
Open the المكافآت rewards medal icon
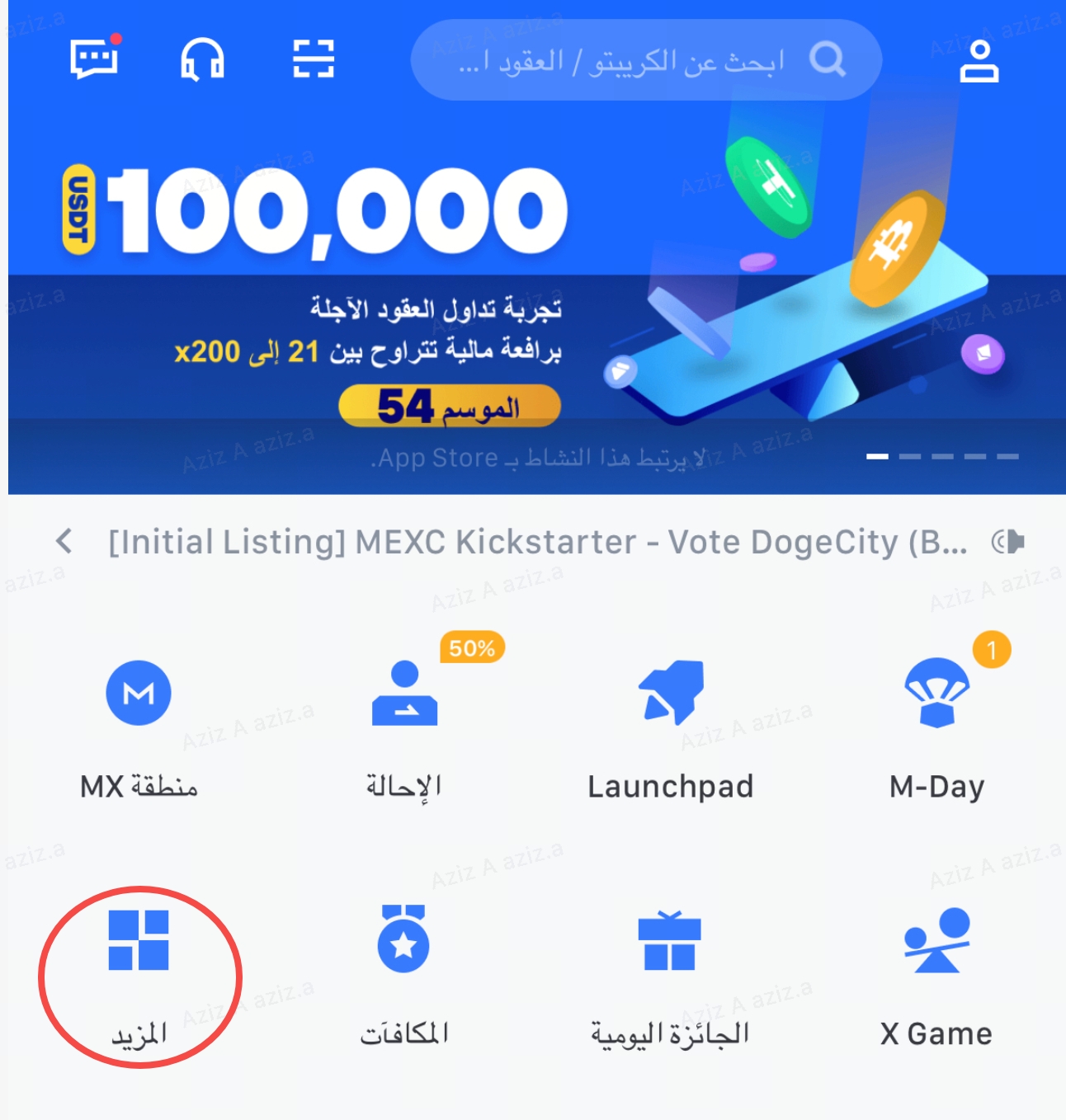(403, 939)
